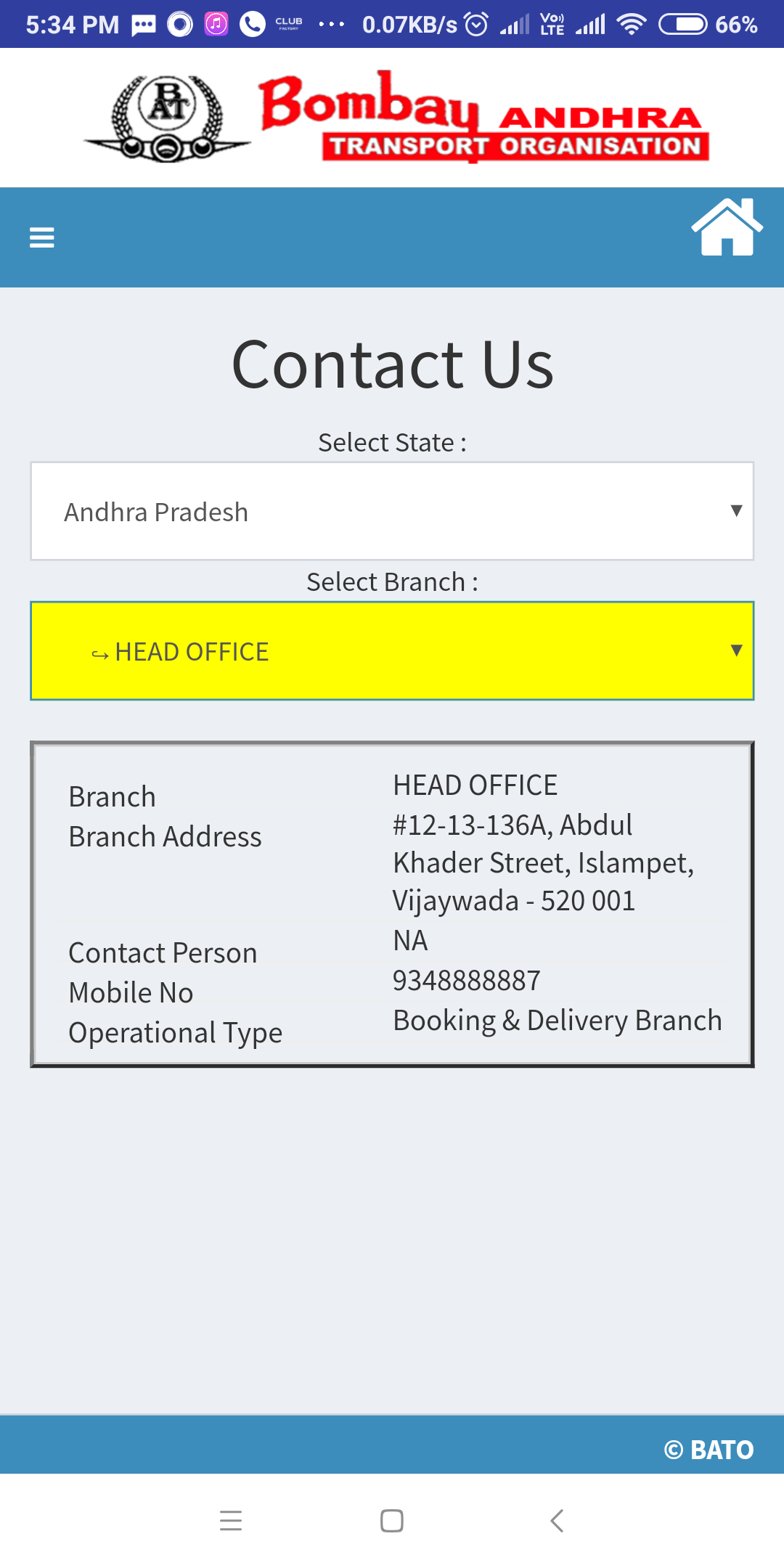Tap the music app notification icon
Viewport: 784px width, 1568px height.
coord(216,25)
